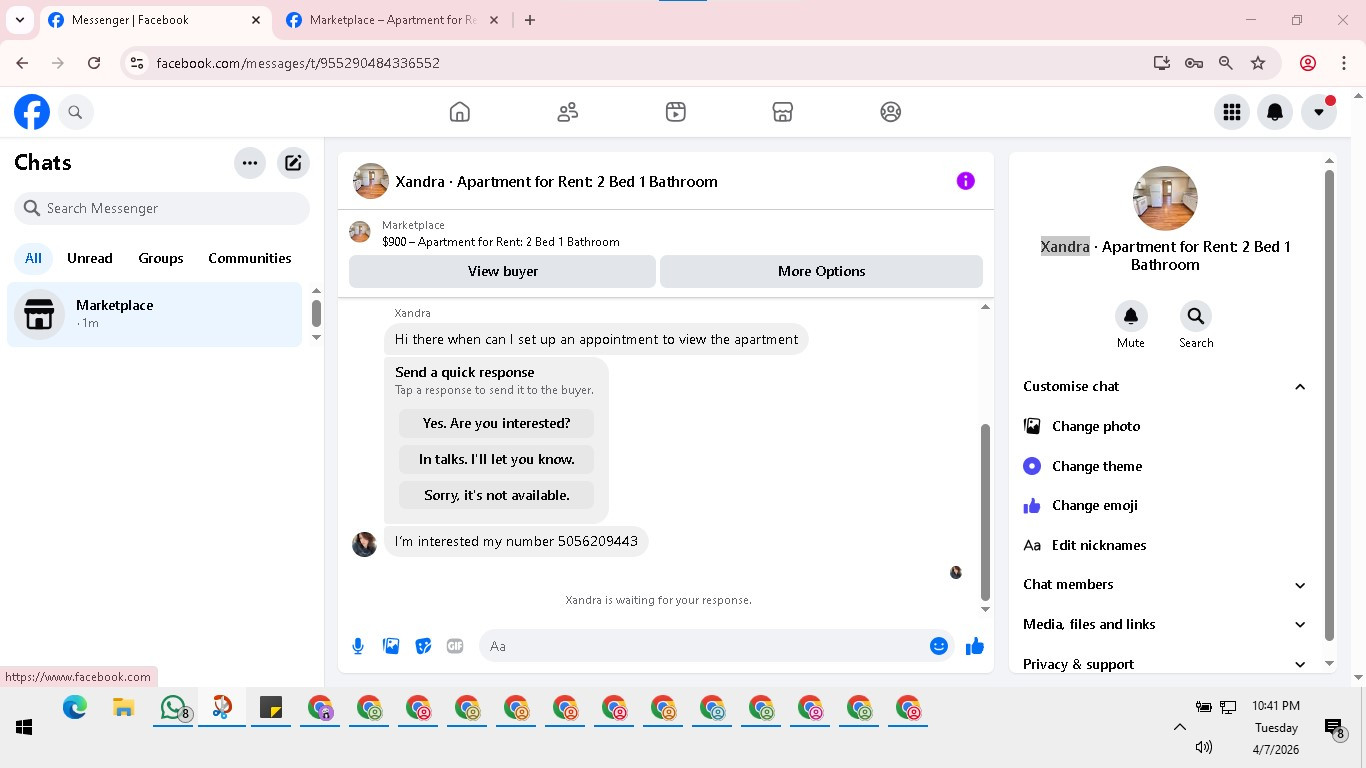Screen dimensions: 1366x768
Task: Open WhatsApp from the taskbar
Action: coord(175,708)
